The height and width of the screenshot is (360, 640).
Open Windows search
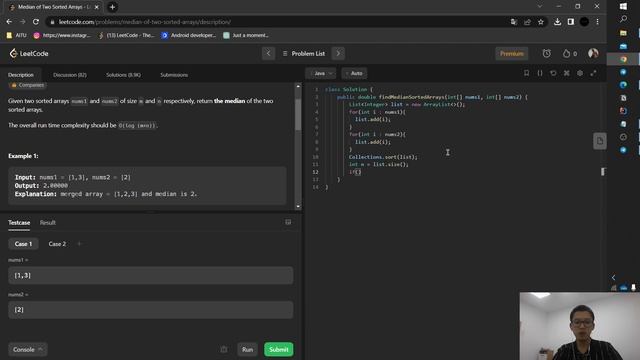[623, 19]
